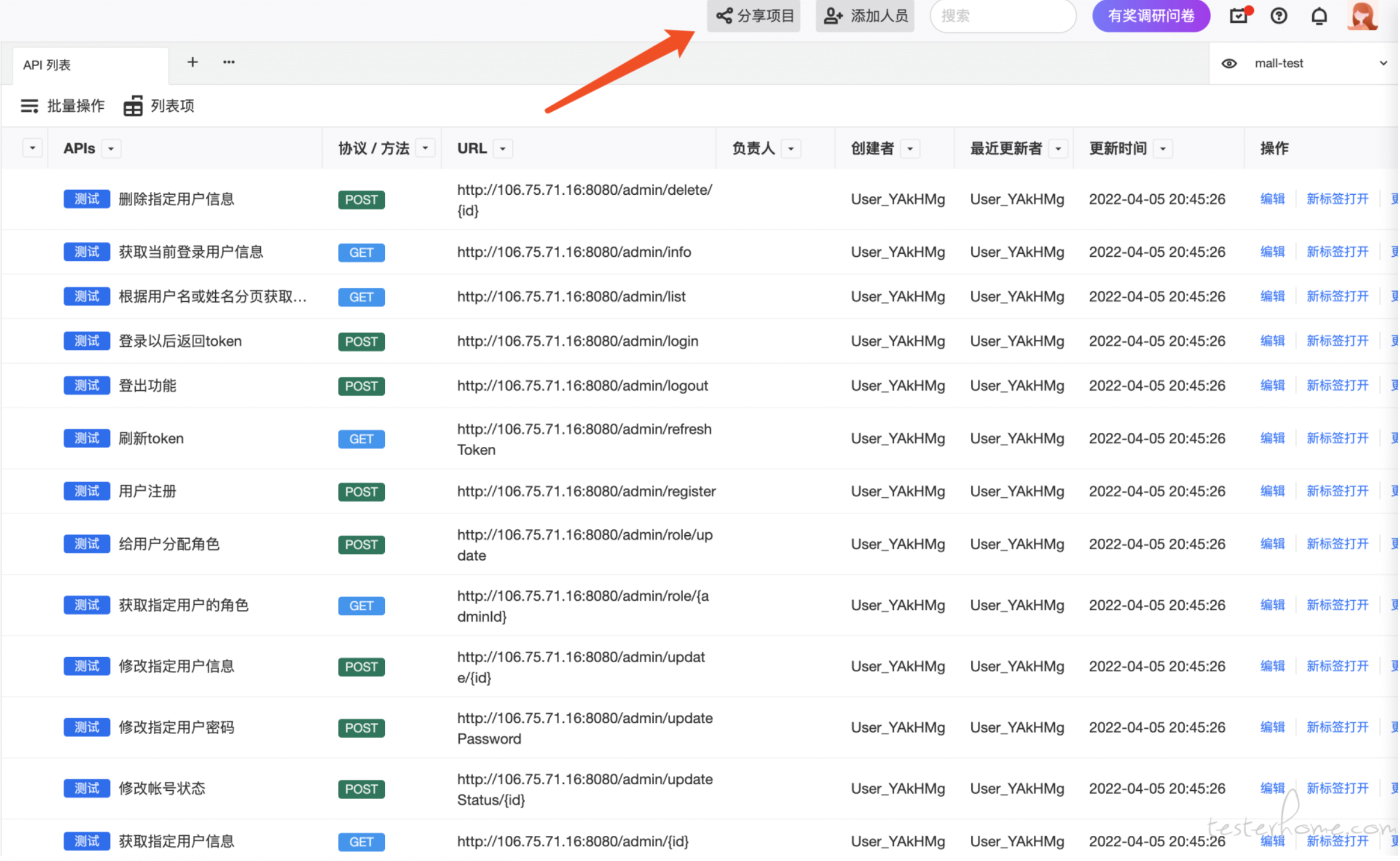Click the batch operation list icon
The image size is (1400, 861).
(x=29, y=106)
